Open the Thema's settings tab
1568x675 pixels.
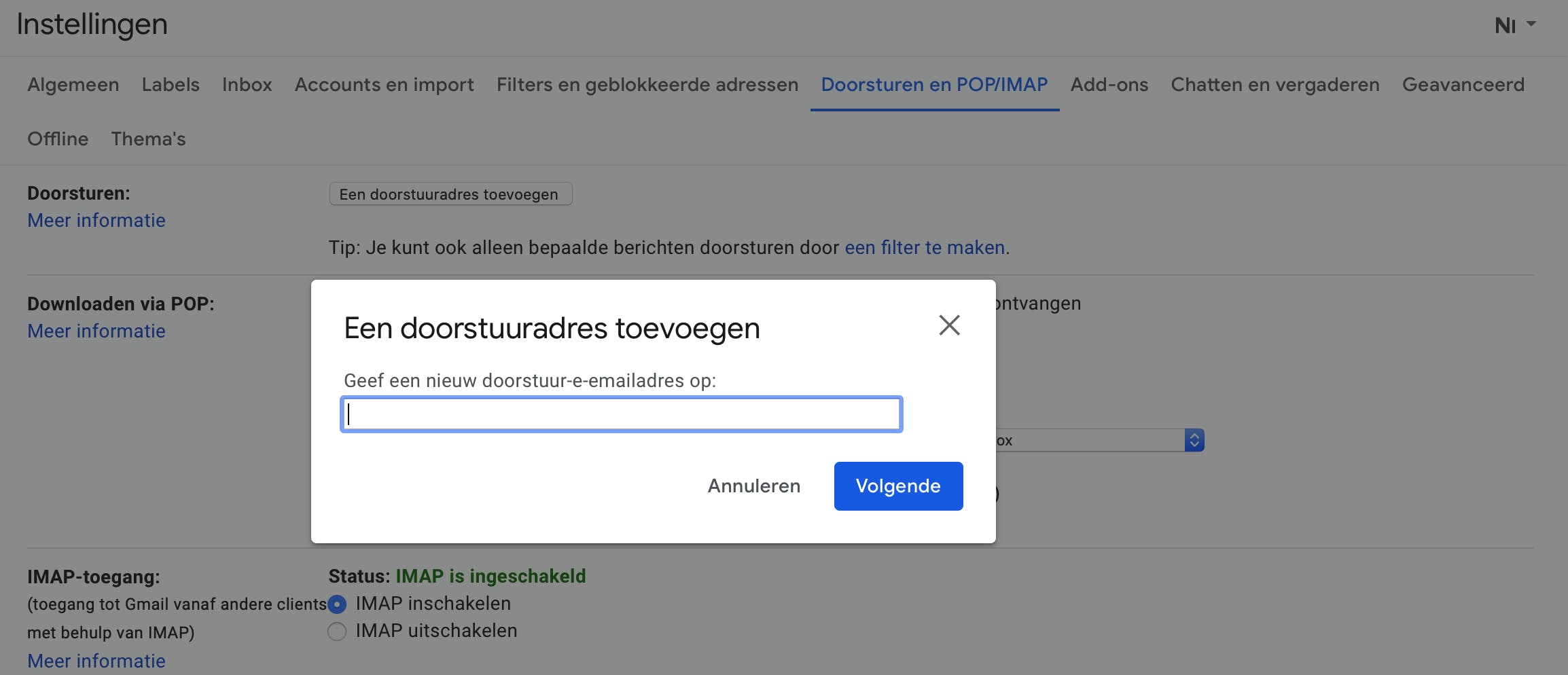(148, 139)
